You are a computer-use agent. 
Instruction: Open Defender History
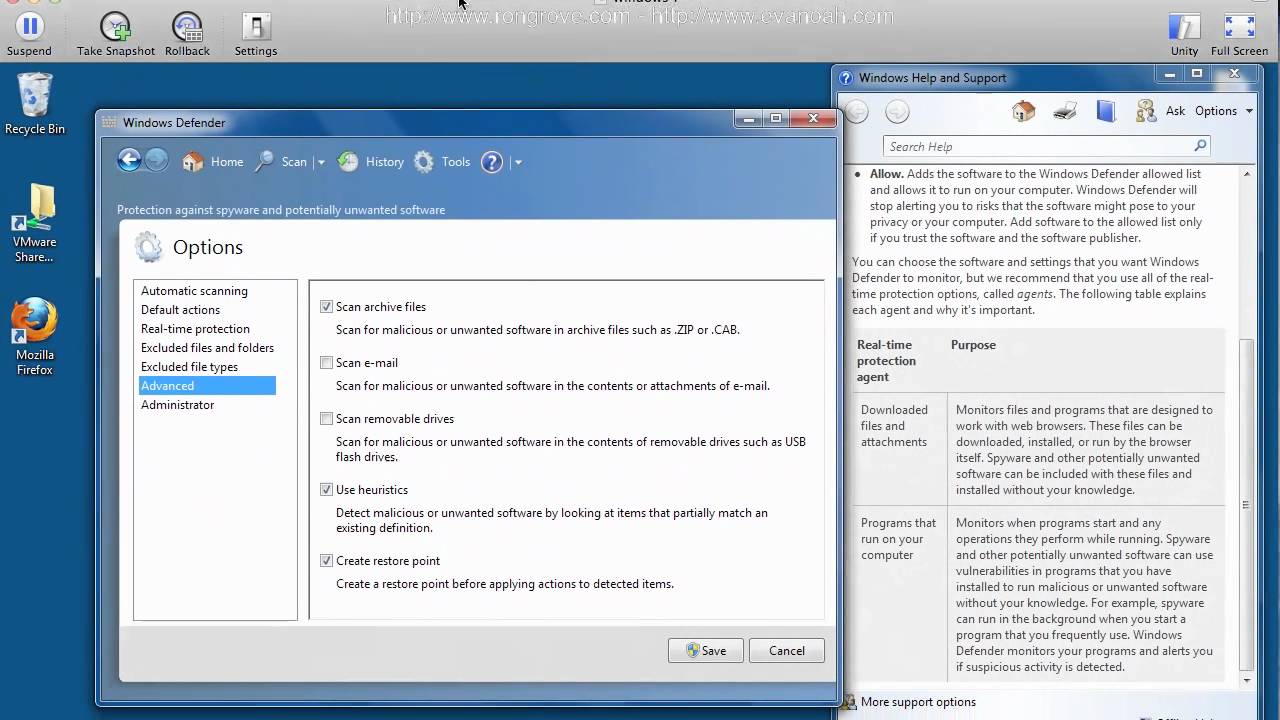[x=371, y=162]
